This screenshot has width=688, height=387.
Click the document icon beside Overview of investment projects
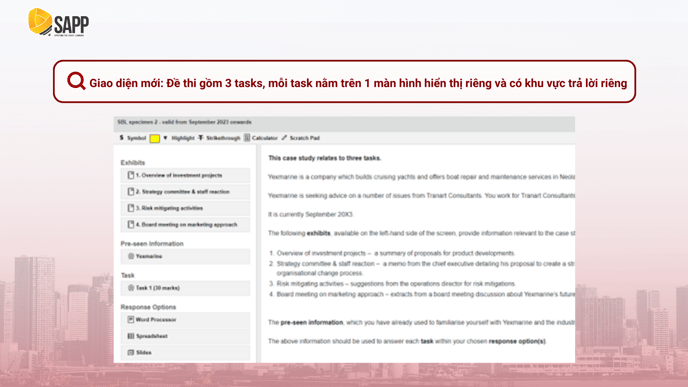pos(131,175)
